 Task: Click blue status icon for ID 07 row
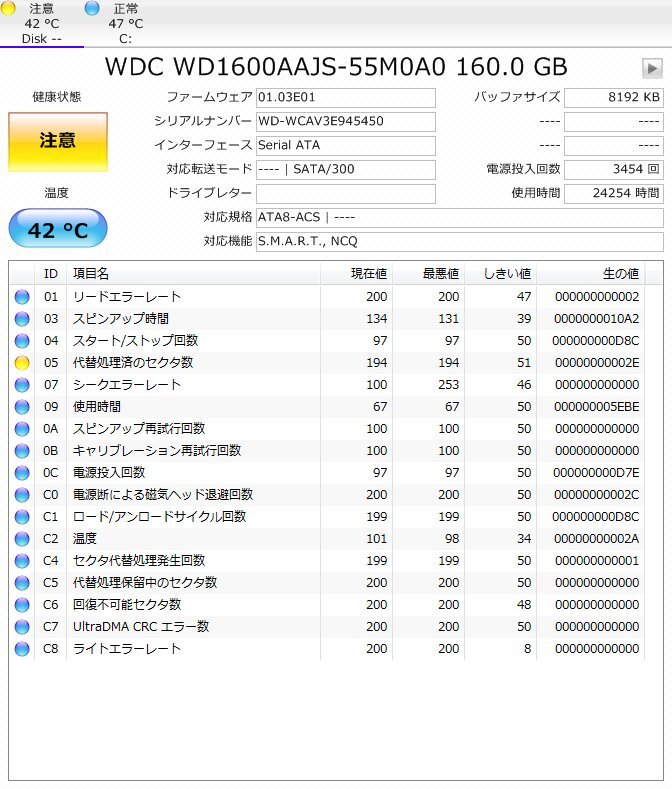22,385
